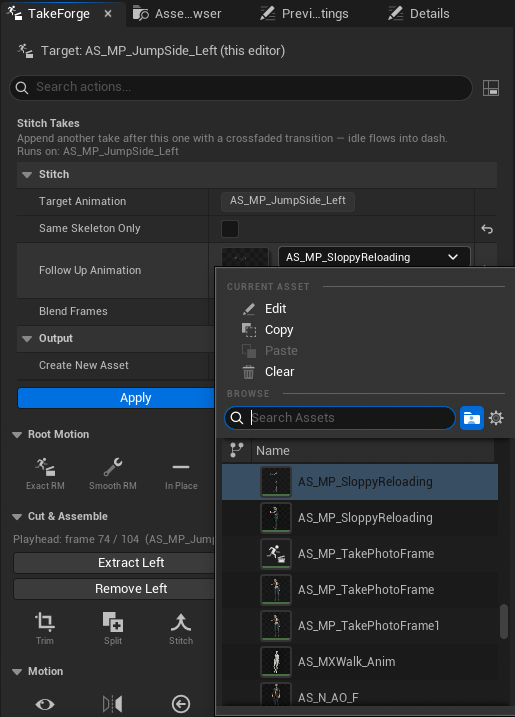
Task: Click the Create New Asset property label
Action: [x=84, y=365]
